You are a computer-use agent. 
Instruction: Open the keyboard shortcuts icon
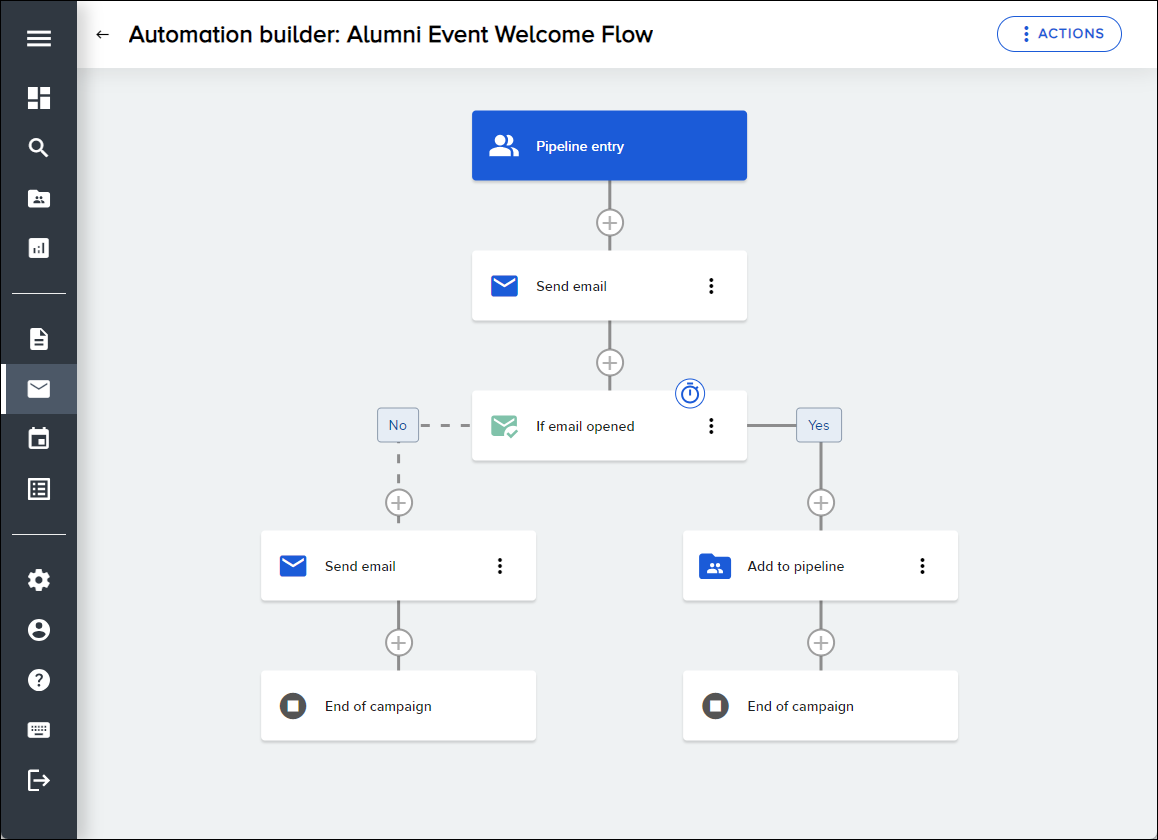point(38,730)
